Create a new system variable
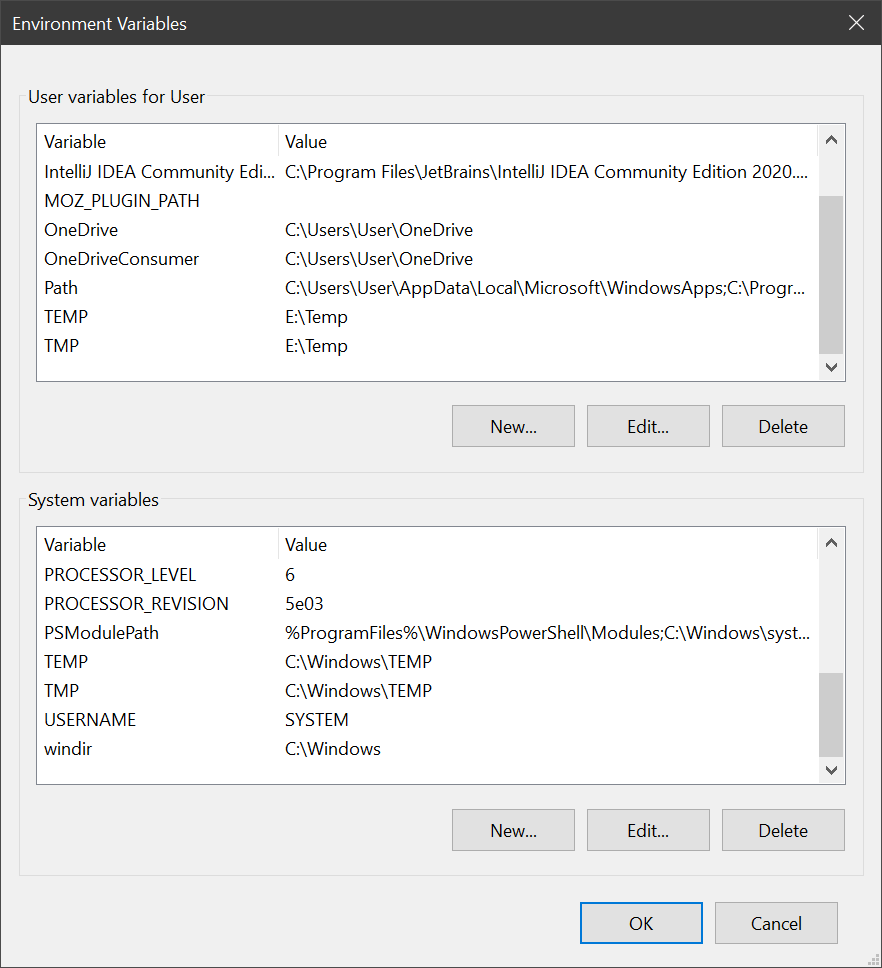The height and width of the screenshot is (968, 882). (x=513, y=830)
